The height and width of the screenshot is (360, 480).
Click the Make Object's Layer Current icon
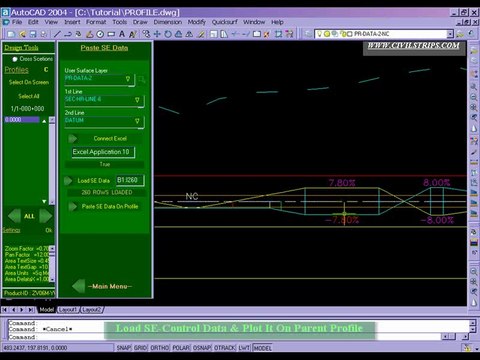460,34
